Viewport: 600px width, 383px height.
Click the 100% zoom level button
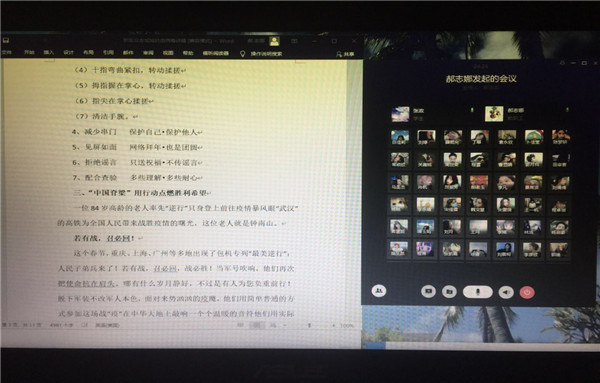tap(347, 326)
